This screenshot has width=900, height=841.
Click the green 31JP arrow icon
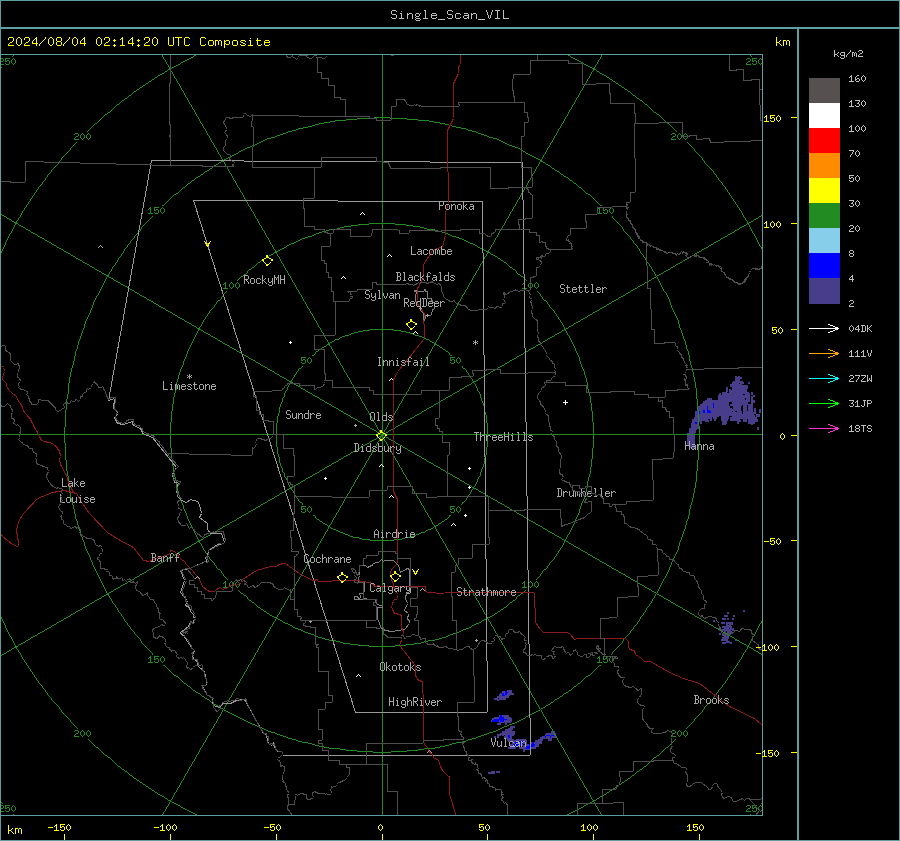(x=824, y=404)
